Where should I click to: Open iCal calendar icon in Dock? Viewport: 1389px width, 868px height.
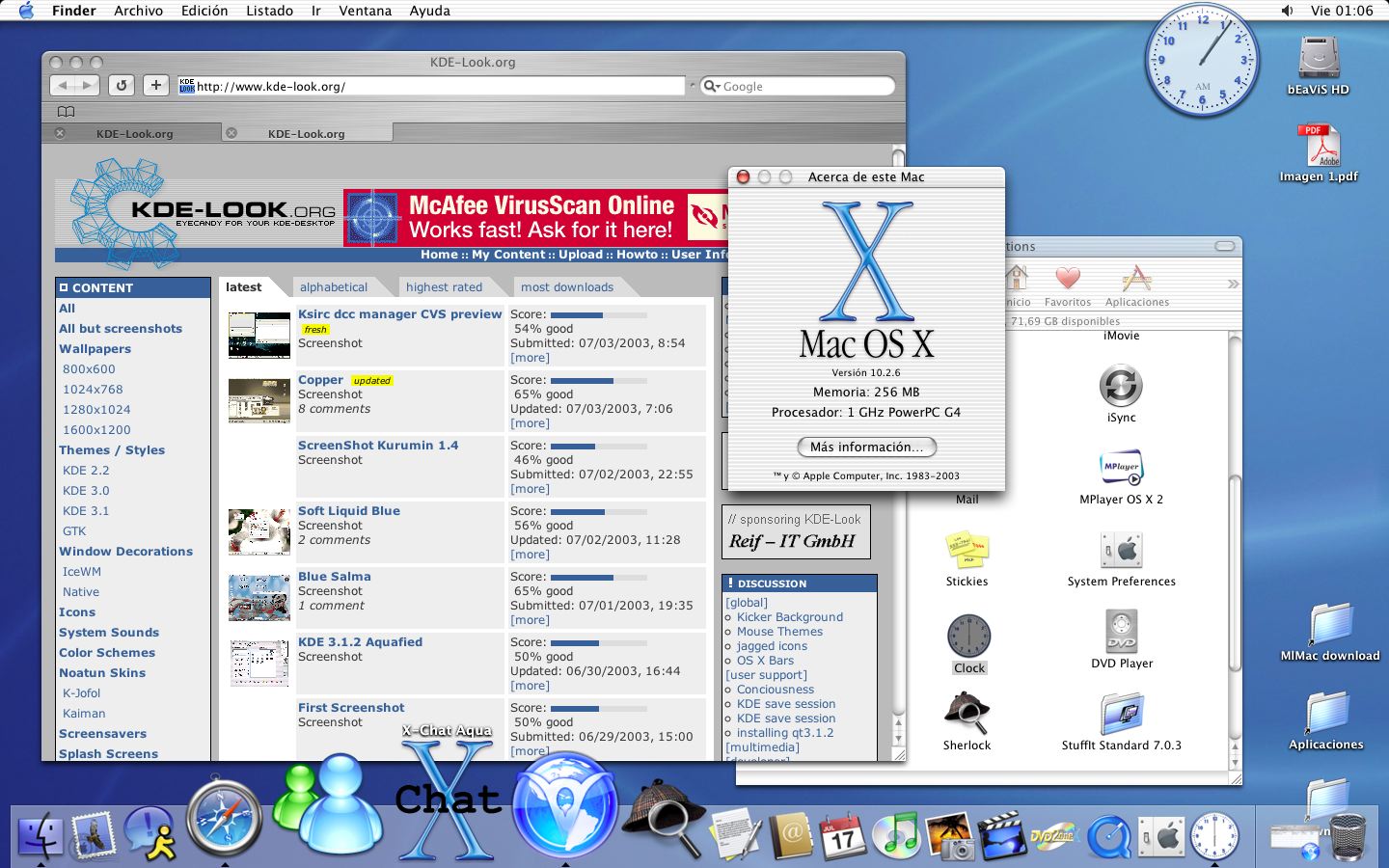point(843,835)
